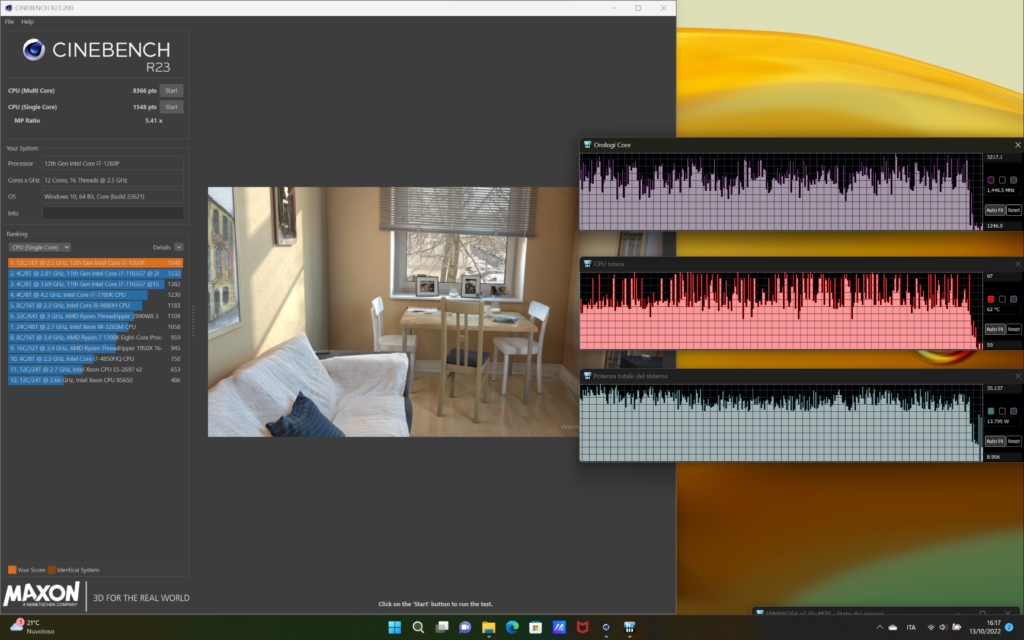
Task: Click the gray-blue square button in Orologi Core
Action: point(1014,180)
